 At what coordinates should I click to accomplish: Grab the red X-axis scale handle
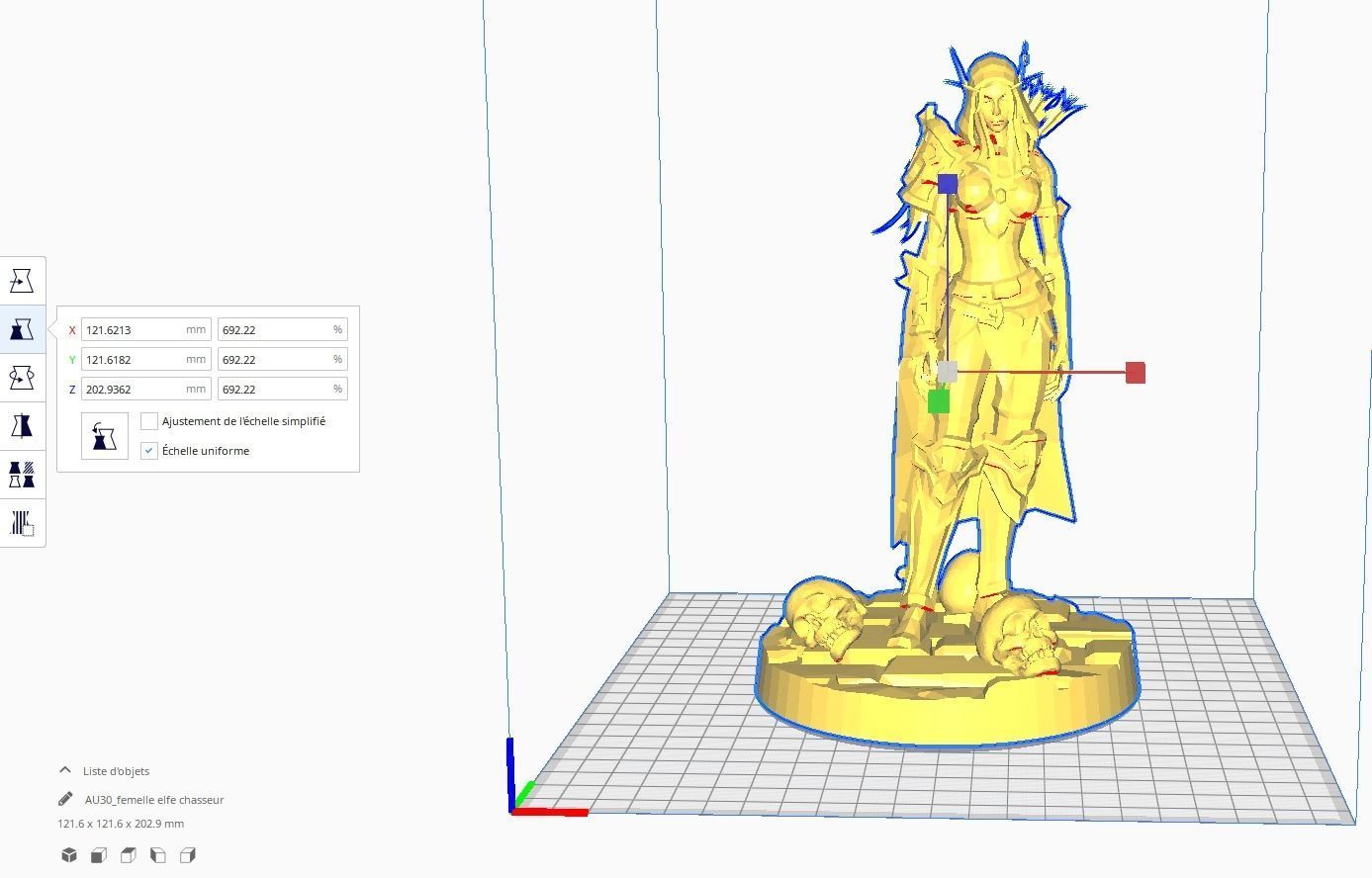tap(1136, 373)
